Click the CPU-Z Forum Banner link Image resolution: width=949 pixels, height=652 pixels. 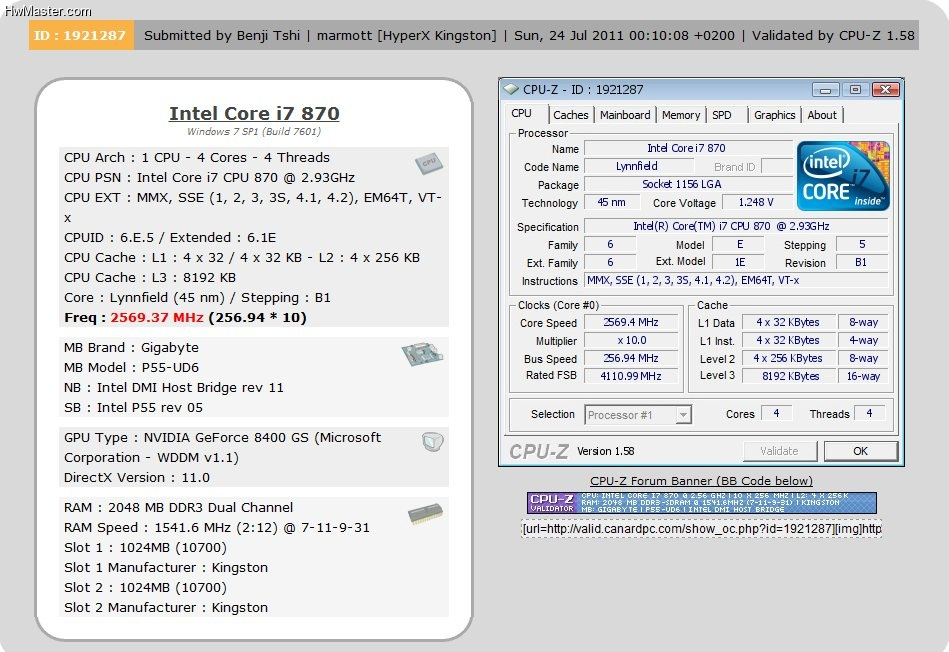701,481
